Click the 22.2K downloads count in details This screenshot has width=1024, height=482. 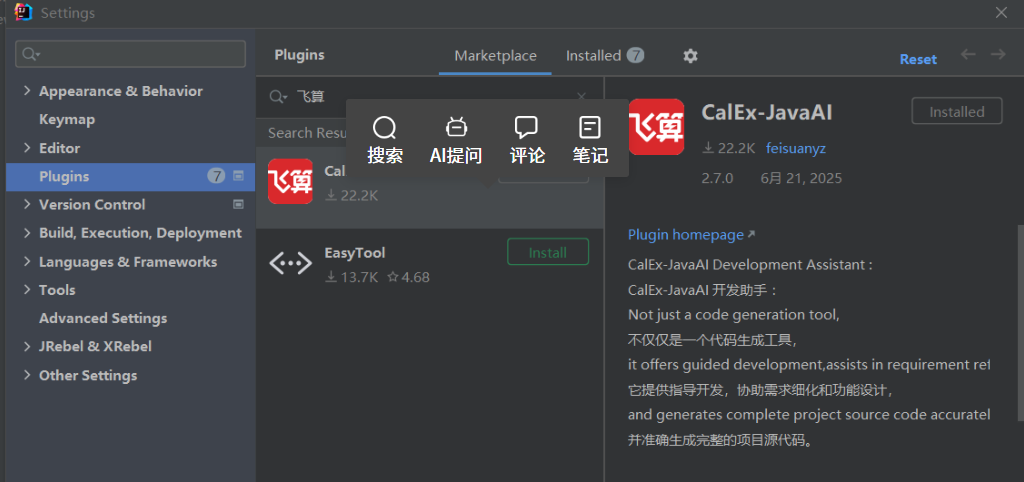[x=728, y=148]
